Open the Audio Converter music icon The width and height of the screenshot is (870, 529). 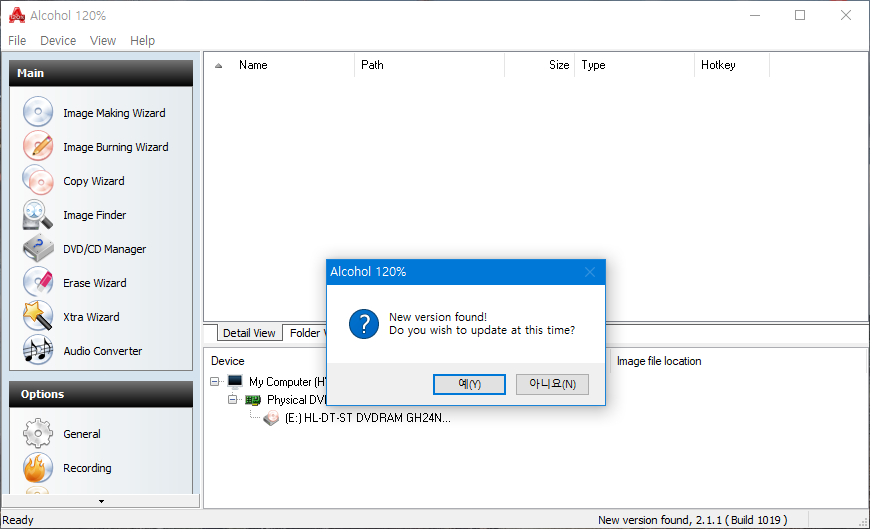(38, 351)
